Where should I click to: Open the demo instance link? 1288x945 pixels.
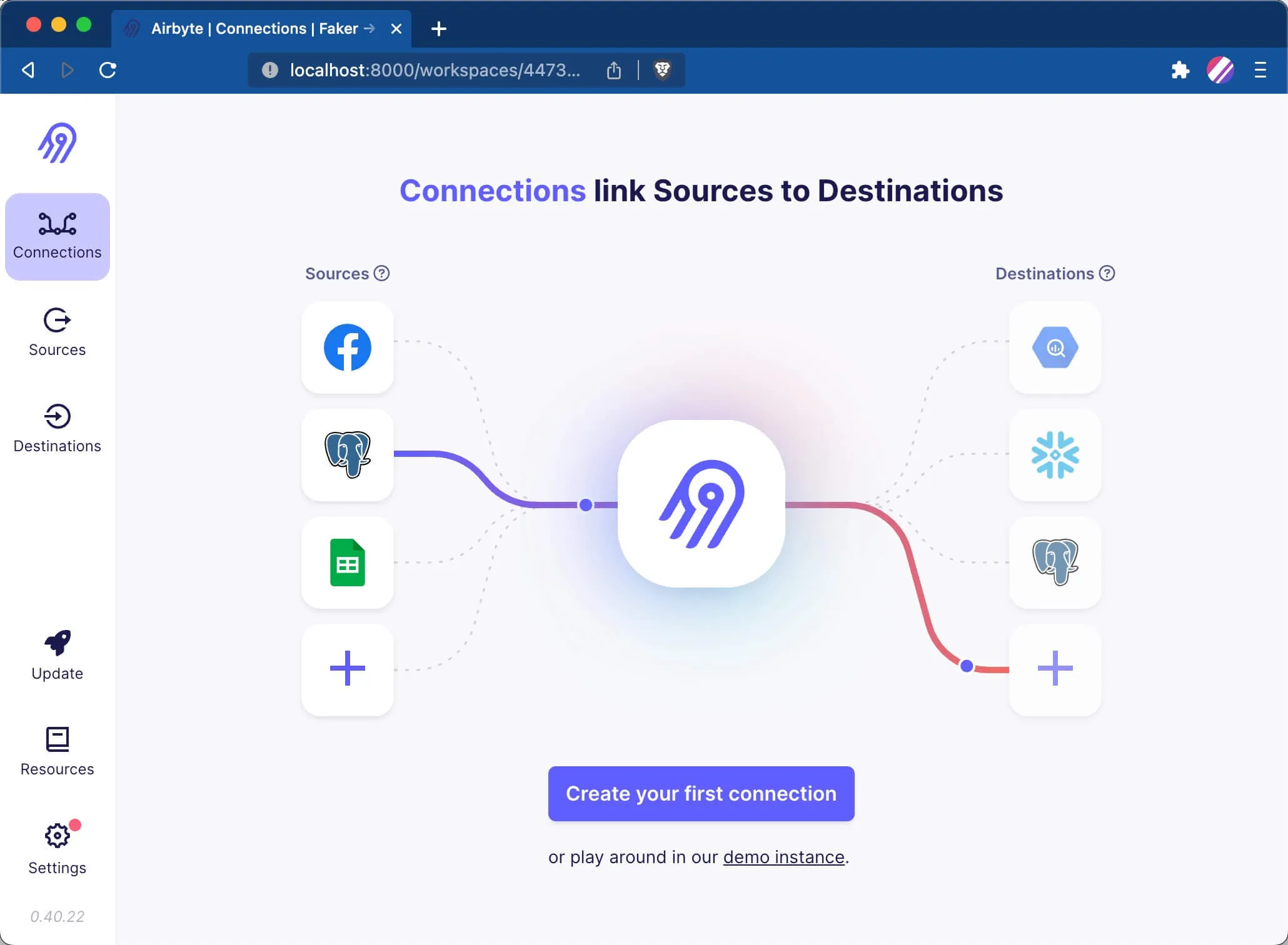(x=783, y=857)
